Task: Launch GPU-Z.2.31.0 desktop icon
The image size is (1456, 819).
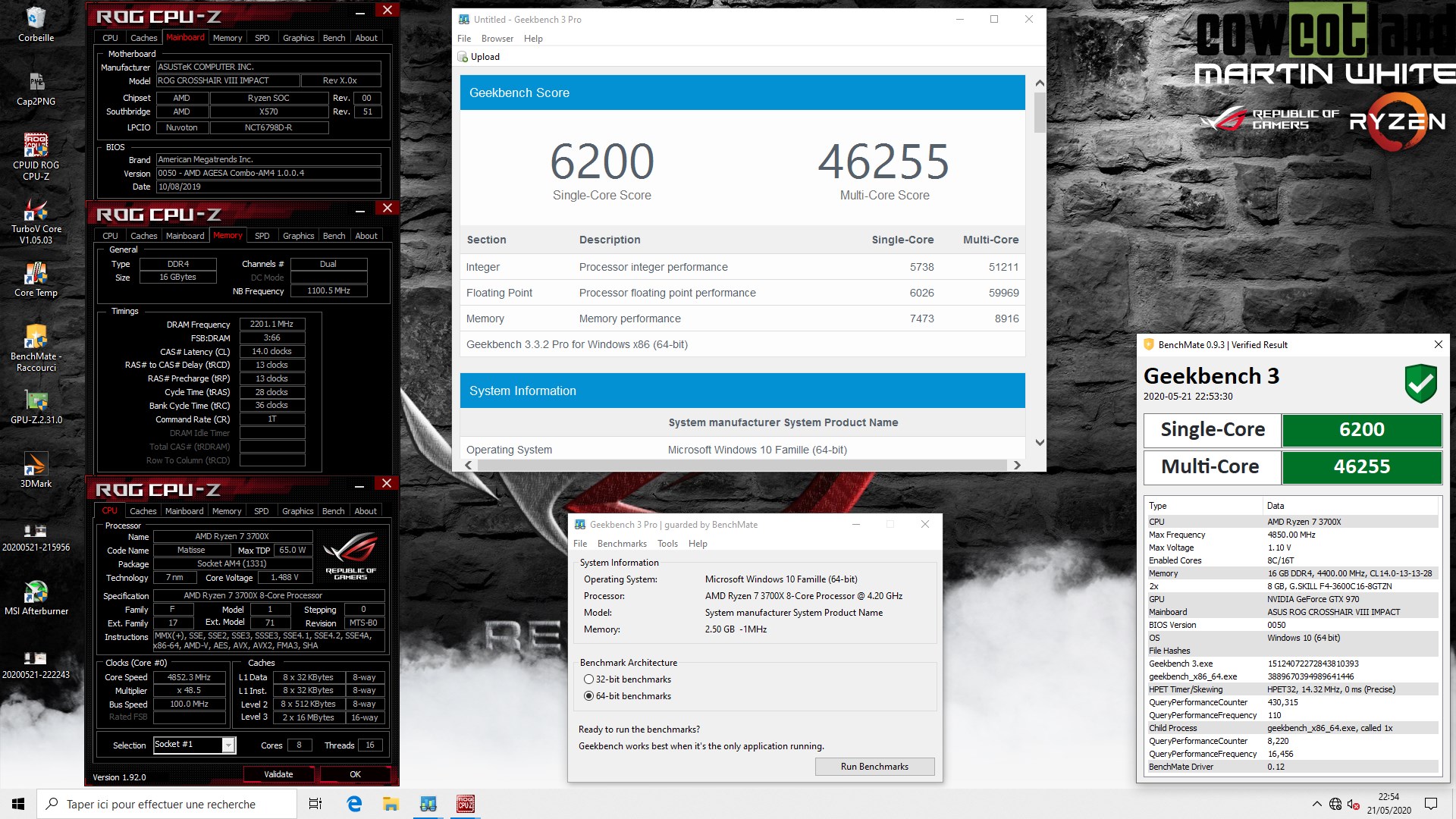Action: (36, 406)
